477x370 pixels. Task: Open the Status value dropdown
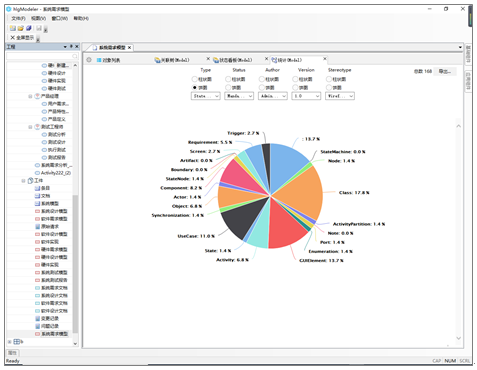tap(239, 96)
